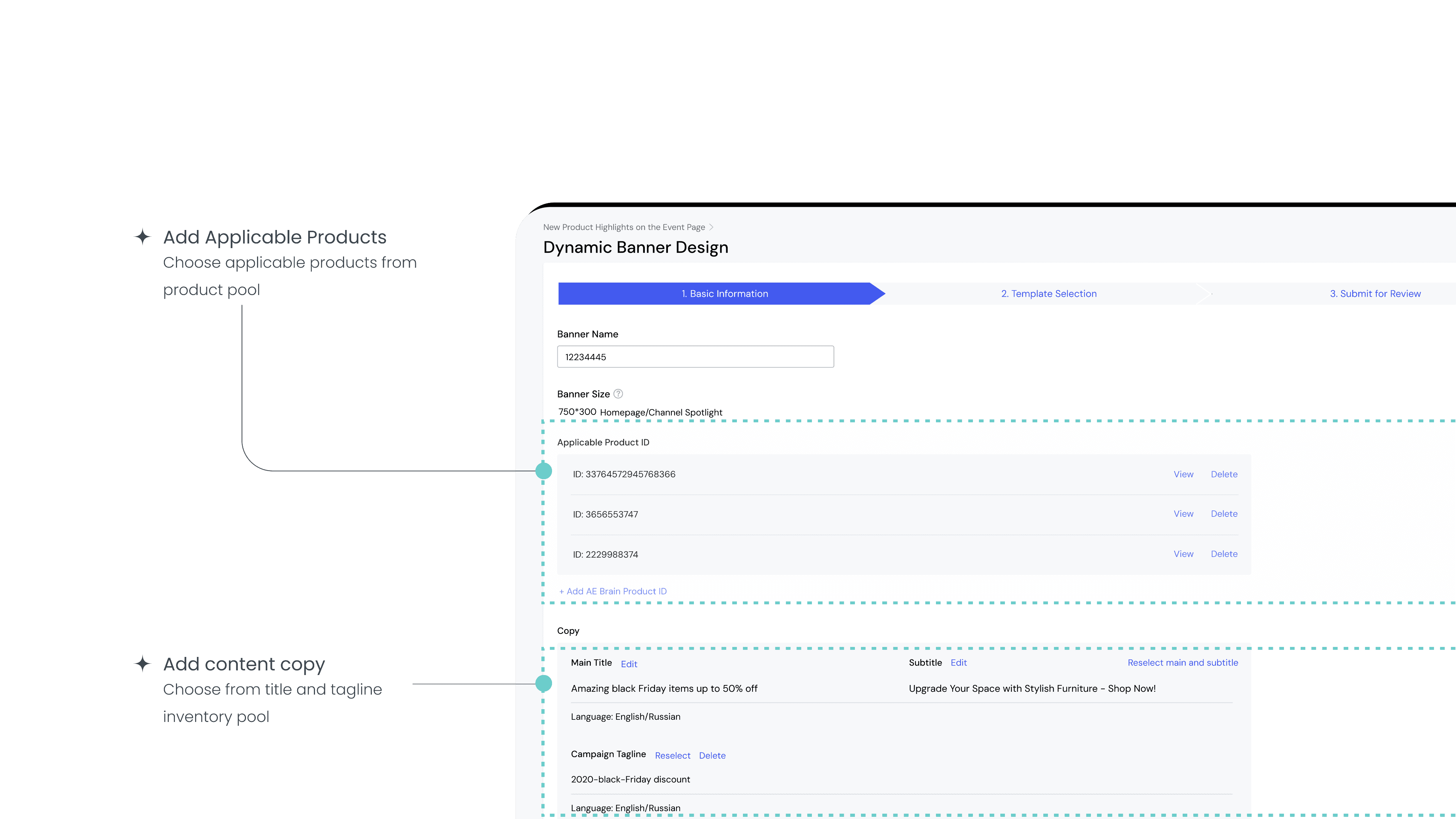
Task: Click Language: English/Russian under Main Title
Action: click(x=625, y=717)
